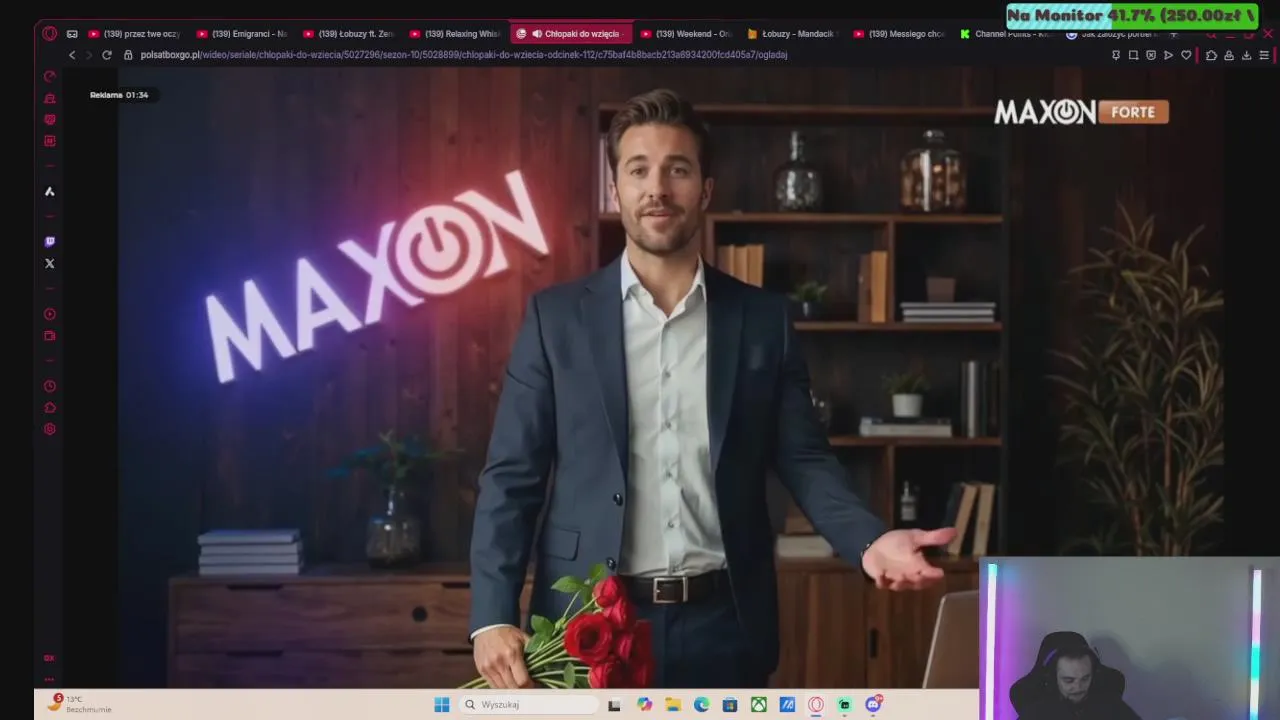Open the downloads icon in top toolbar
The width and height of the screenshot is (1280, 720).
pyautogui.click(x=1246, y=55)
